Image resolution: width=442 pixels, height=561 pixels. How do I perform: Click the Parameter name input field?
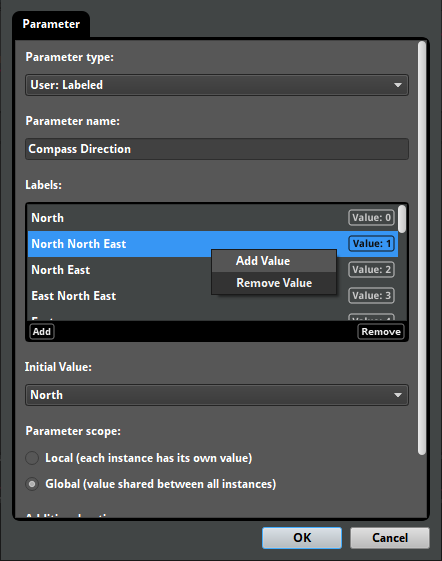tap(217, 149)
